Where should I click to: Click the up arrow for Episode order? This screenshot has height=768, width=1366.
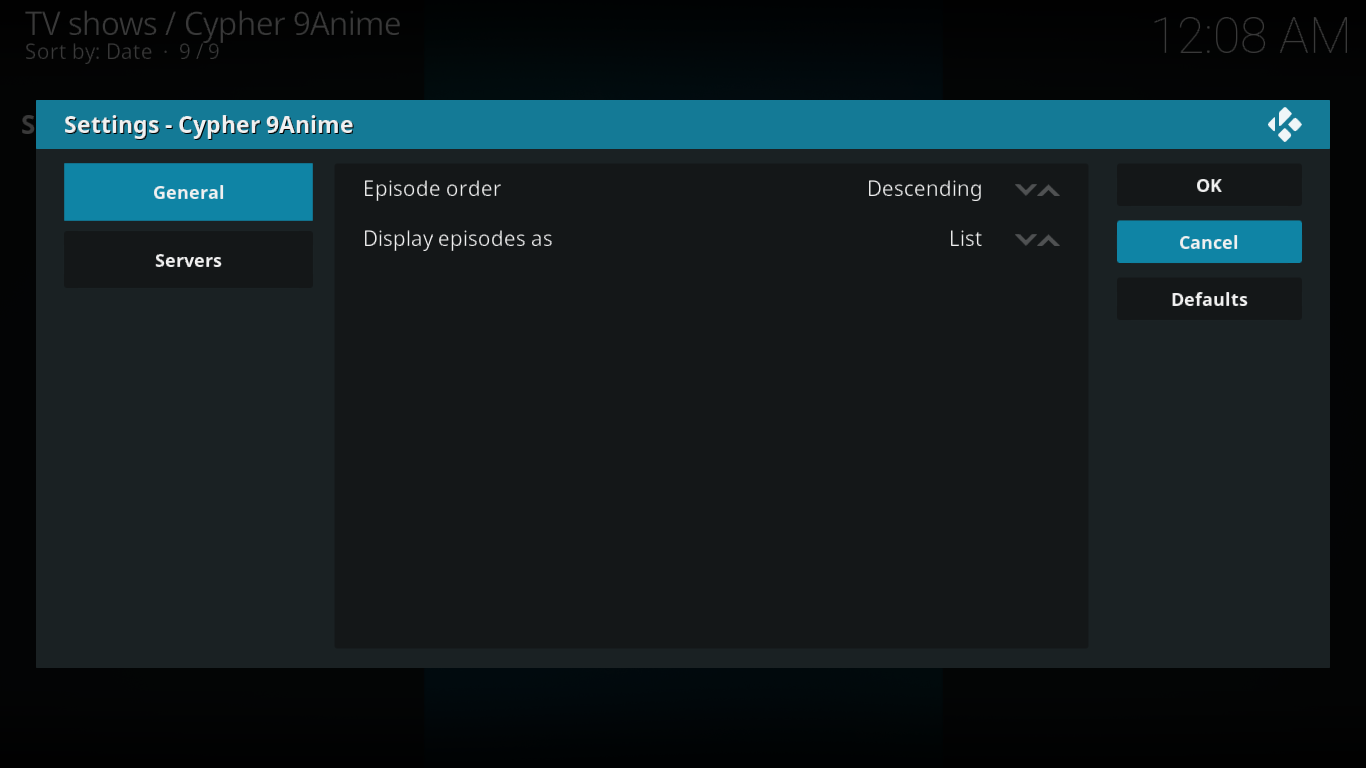[x=1049, y=190]
